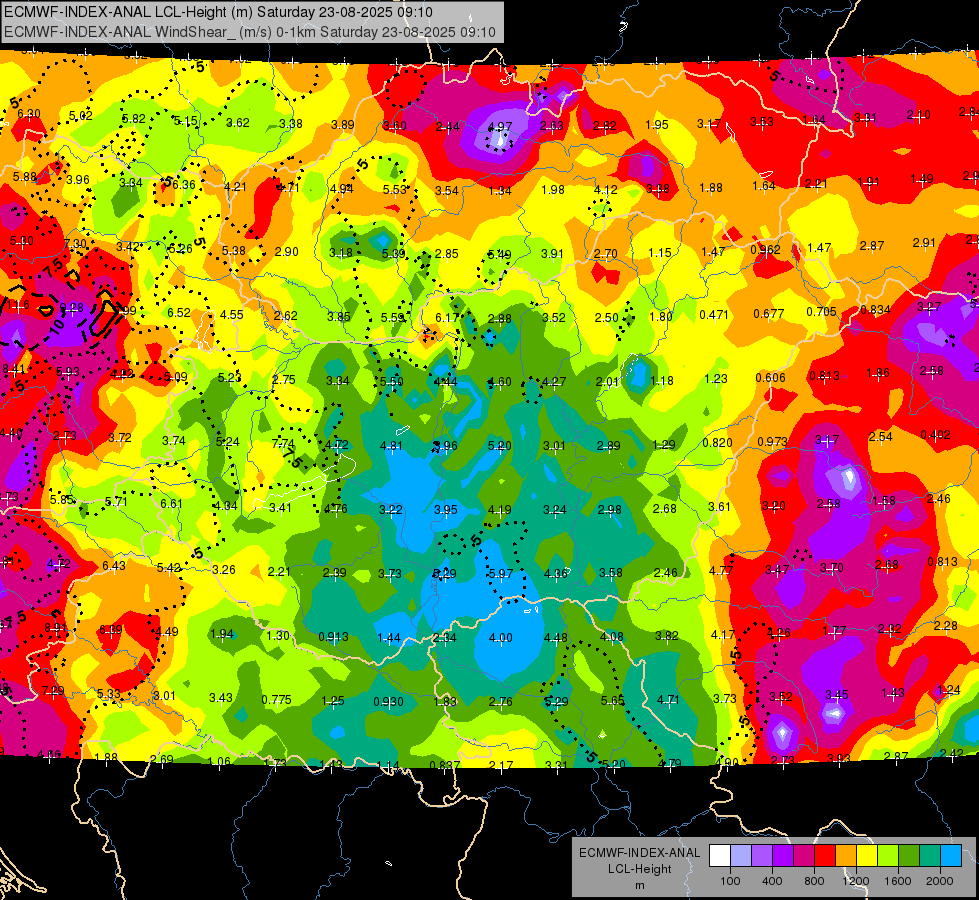Click the wind shear value 4.81

391,446
